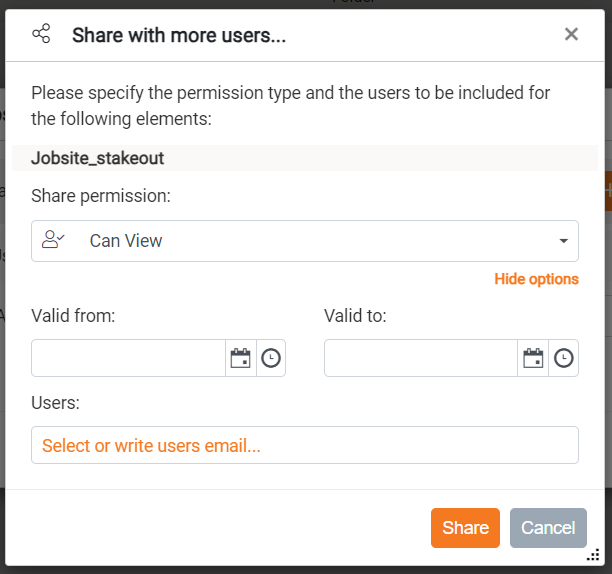The image size is (612, 574).
Task: Open the Valid from time picker
Action: point(271,358)
